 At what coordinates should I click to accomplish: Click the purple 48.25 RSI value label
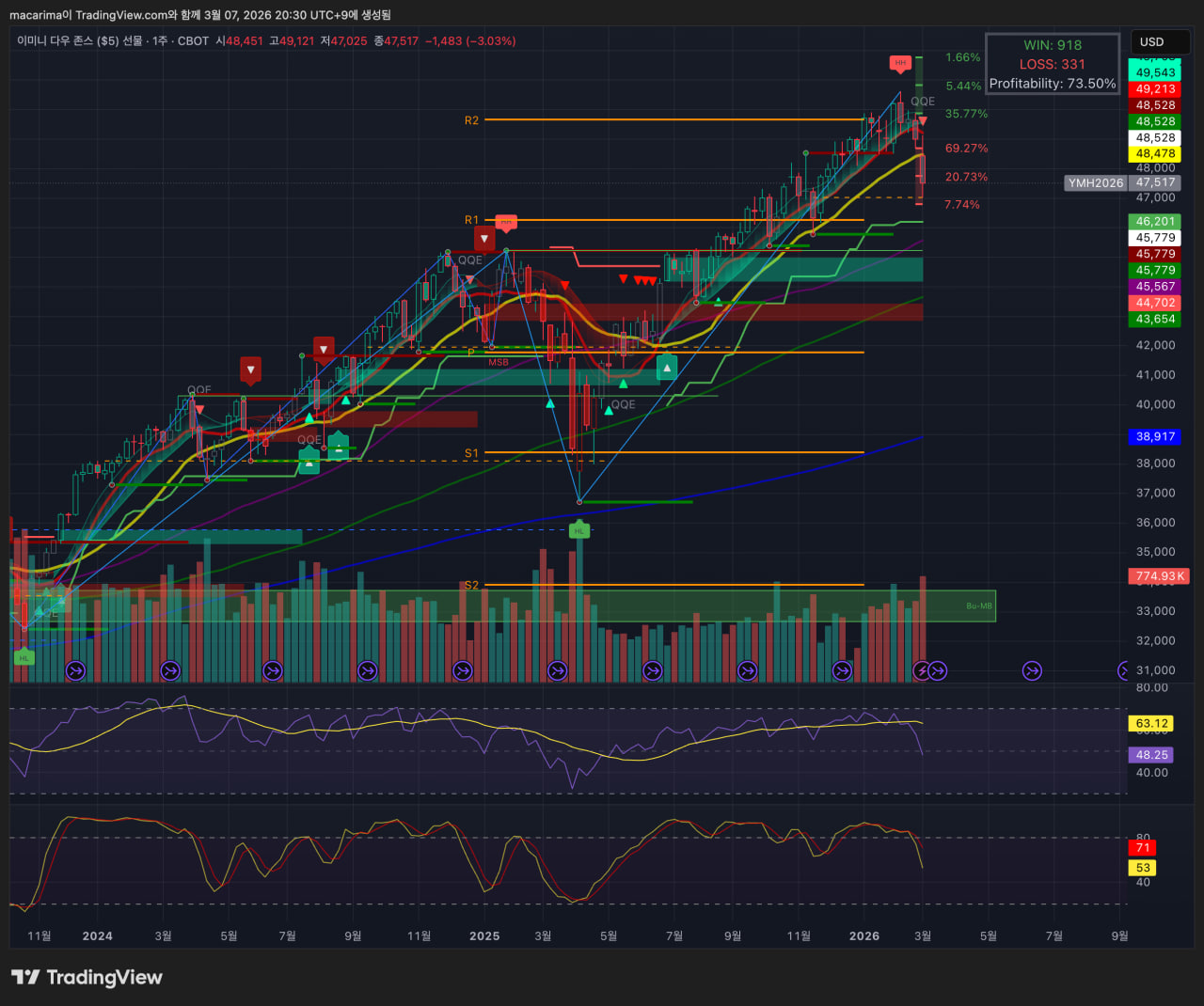[1151, 755]
